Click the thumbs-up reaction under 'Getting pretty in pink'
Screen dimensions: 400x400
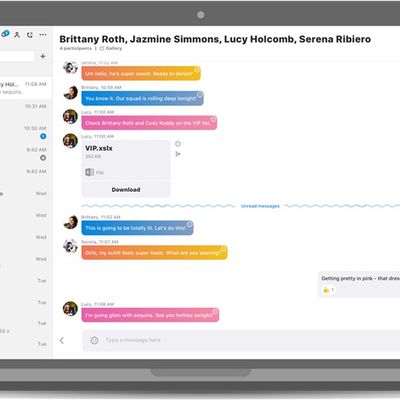click(x=328, y=290)
